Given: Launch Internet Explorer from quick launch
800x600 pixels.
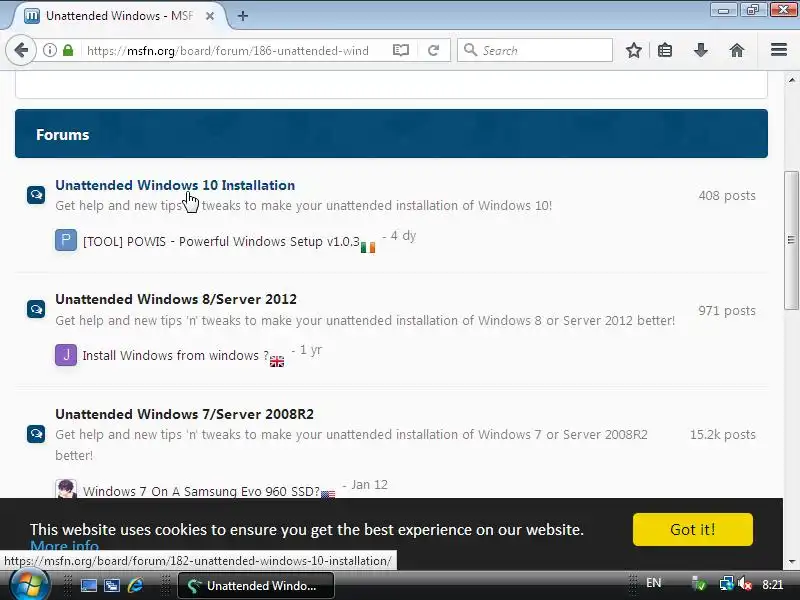Looking at the screenshot, I should pos(135,585).
